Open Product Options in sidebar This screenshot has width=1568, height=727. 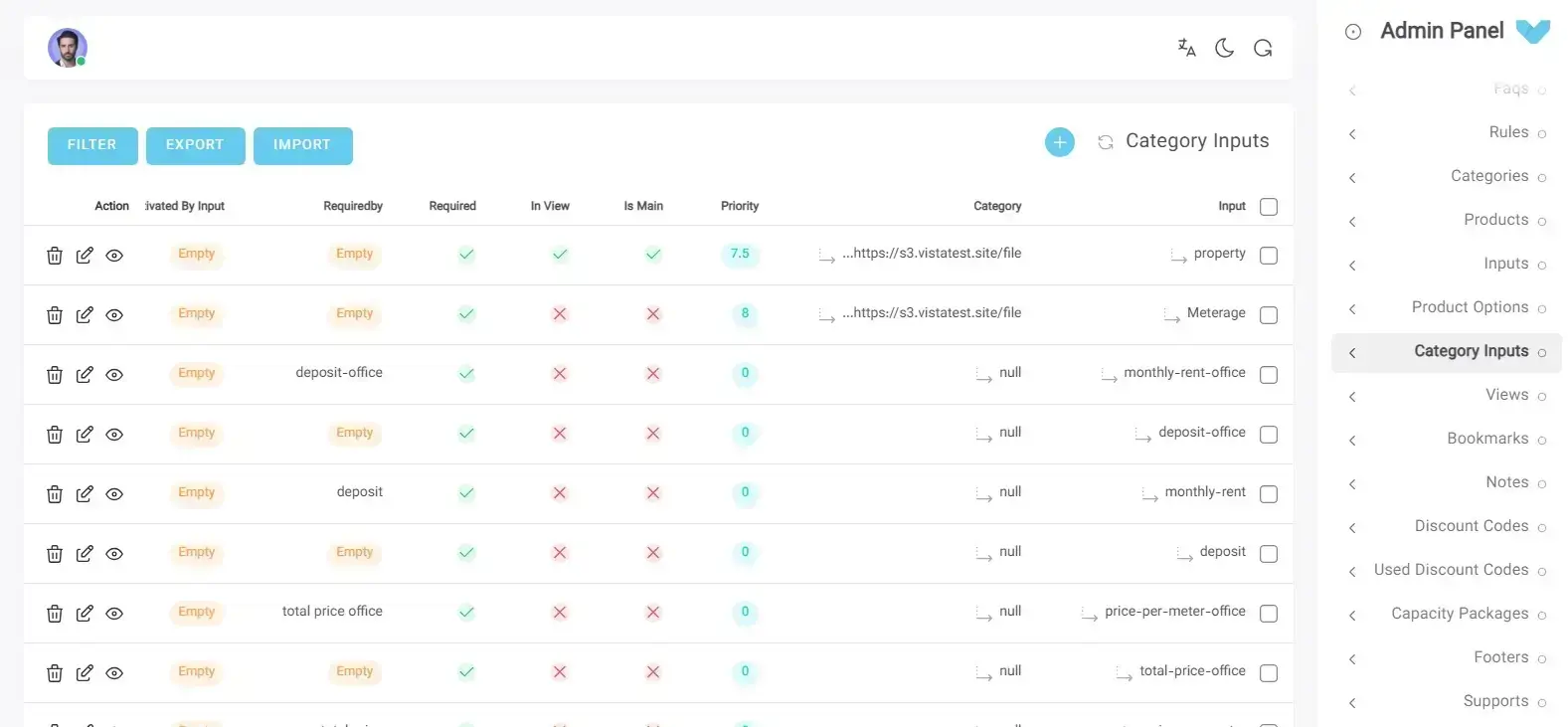pyautogui.click(x=1470, y=307)
